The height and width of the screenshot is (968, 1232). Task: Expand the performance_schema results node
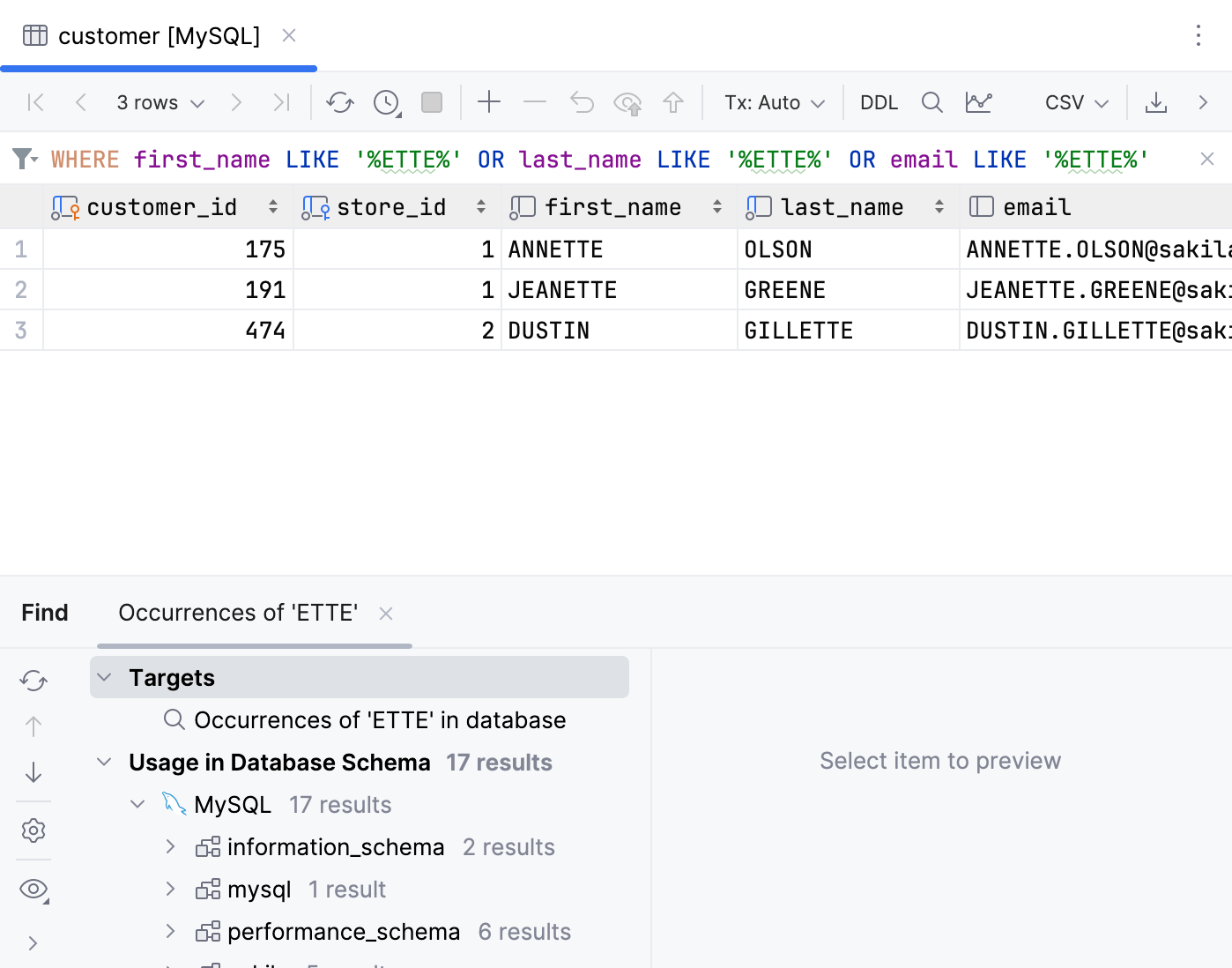click(170, 931)
